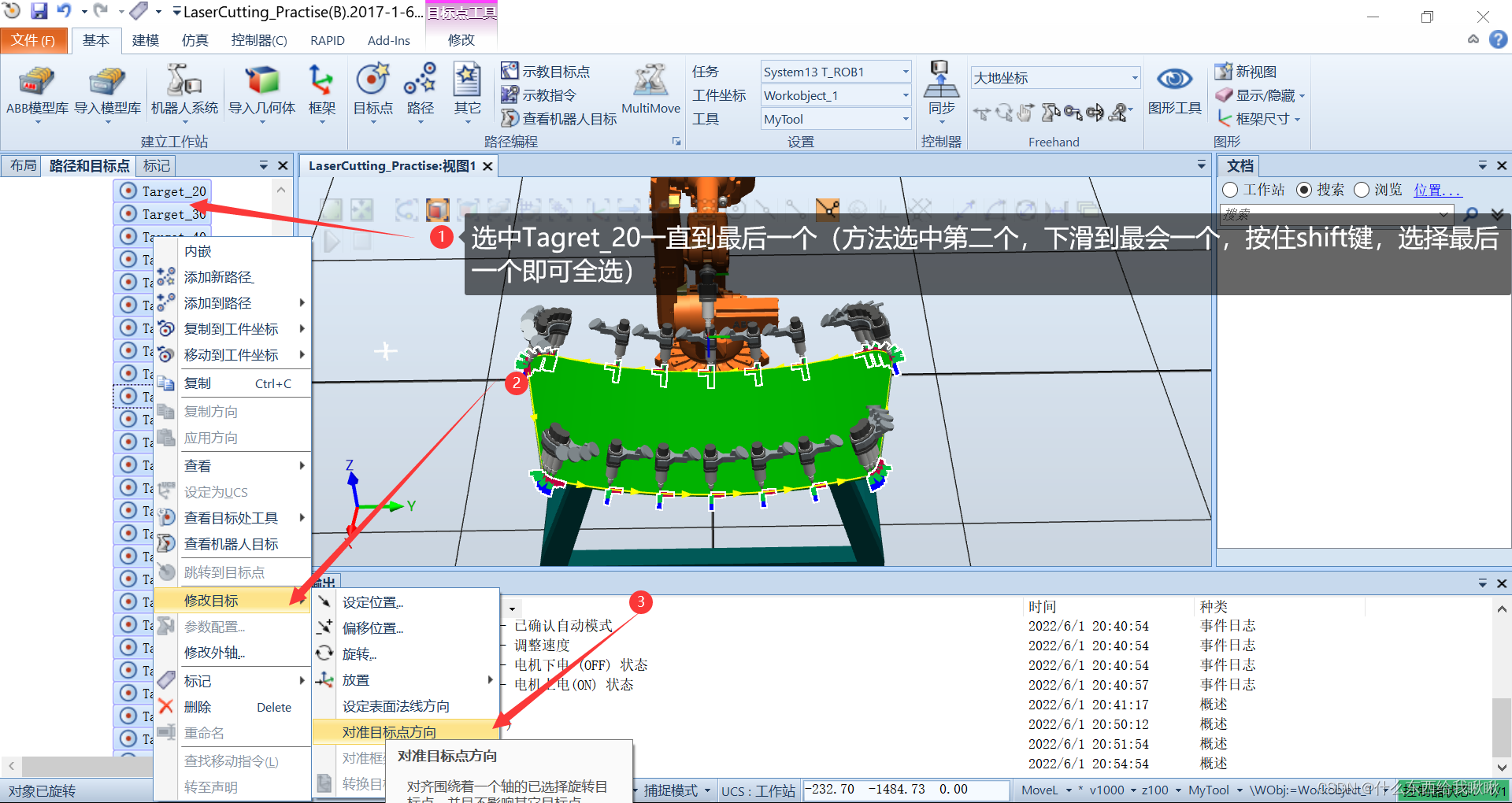Select Target_30 in the tree
Image resolution: width=1512 pixels, height=803 pixels.
tap(164, 213)
